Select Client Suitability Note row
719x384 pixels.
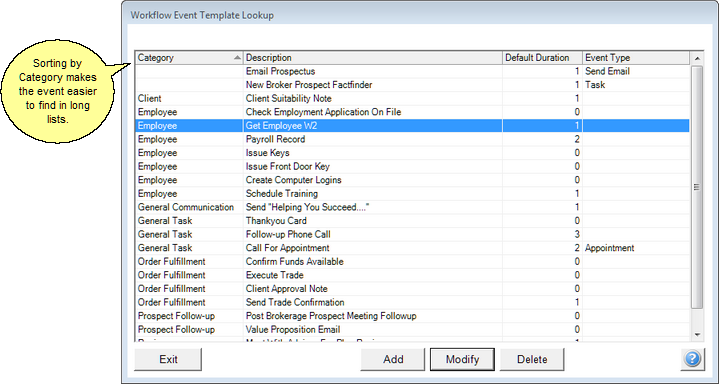click(x=412, y=98)
